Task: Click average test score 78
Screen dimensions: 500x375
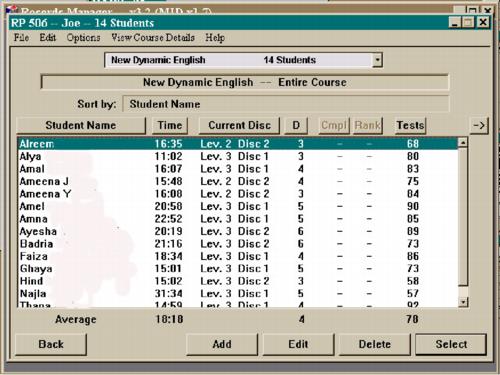Action: click(x=412, y=319)
